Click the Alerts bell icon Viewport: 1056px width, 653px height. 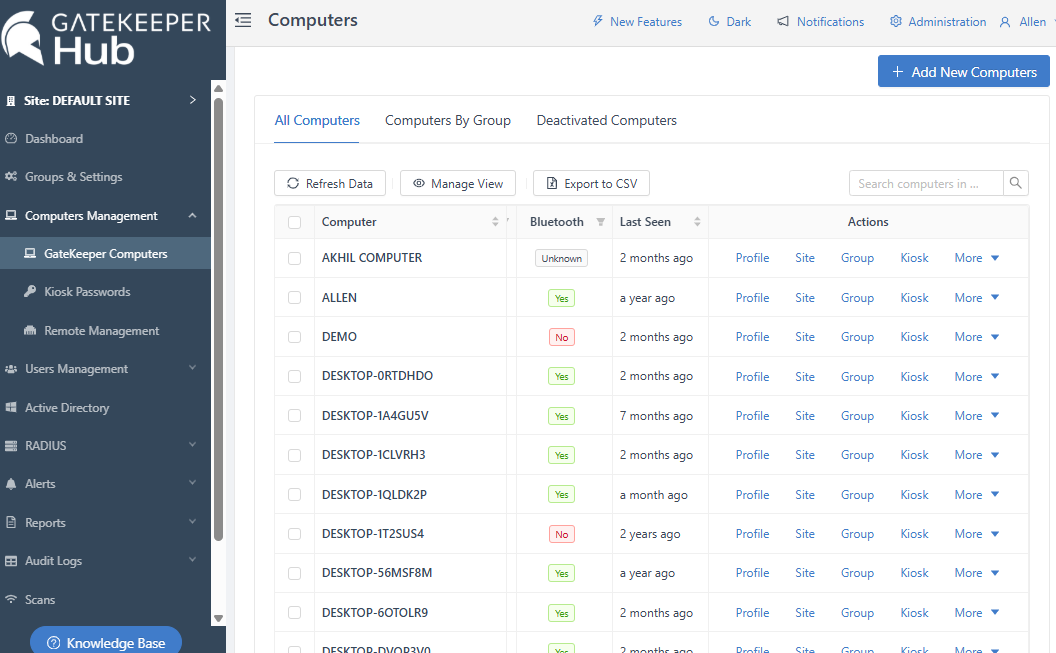pos(11,484)
